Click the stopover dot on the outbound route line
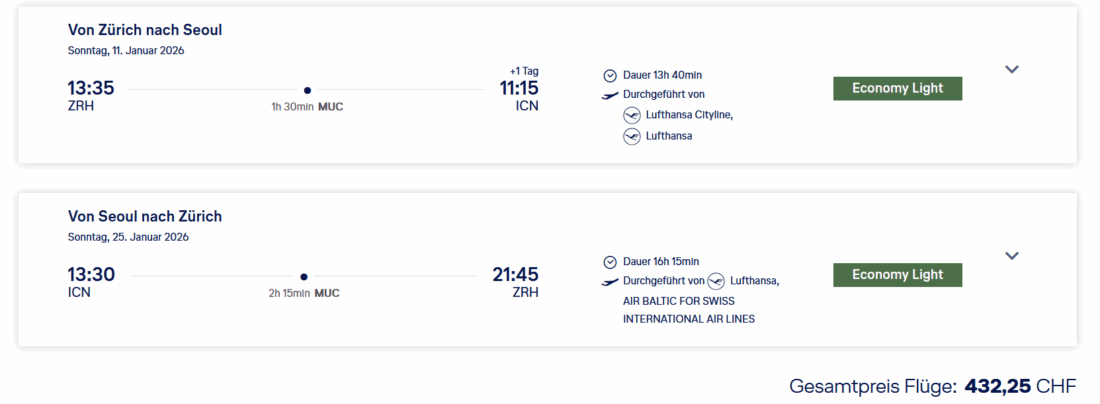This screenshot has height=404, width=1100. (307, 90)
